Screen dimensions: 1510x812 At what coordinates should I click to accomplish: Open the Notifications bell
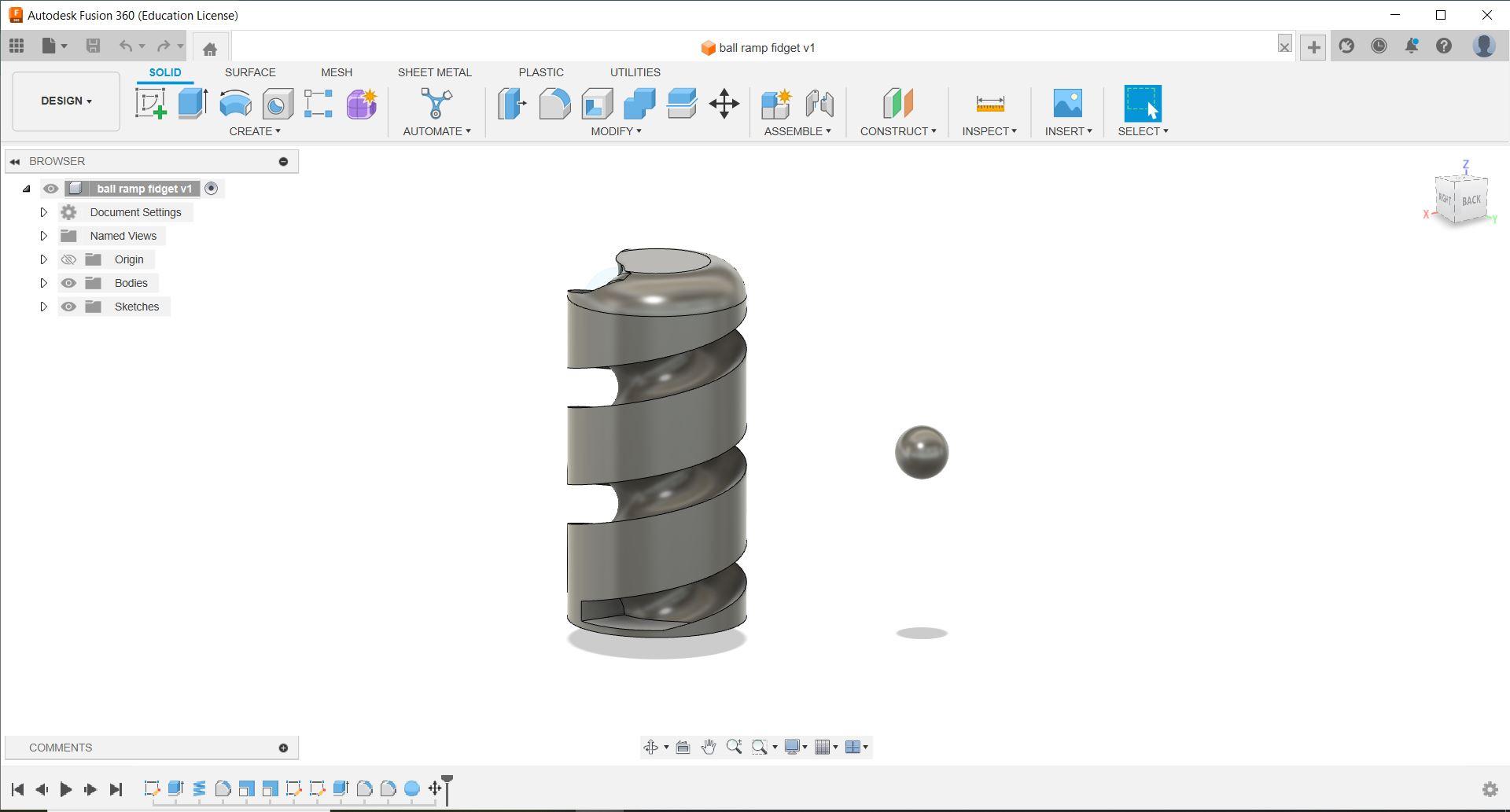tap(1412, 46)
